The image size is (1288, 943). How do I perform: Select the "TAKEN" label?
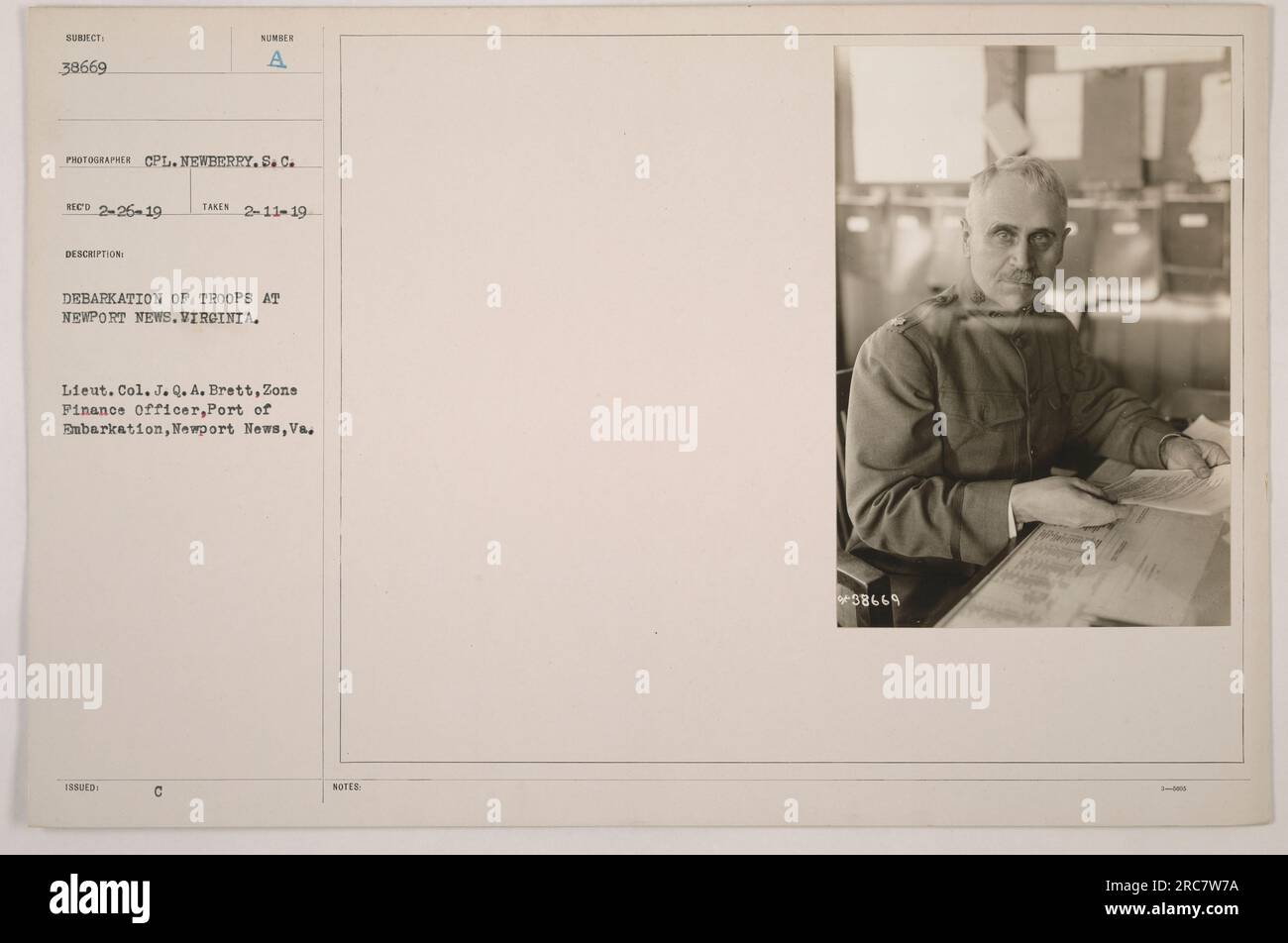215,207
